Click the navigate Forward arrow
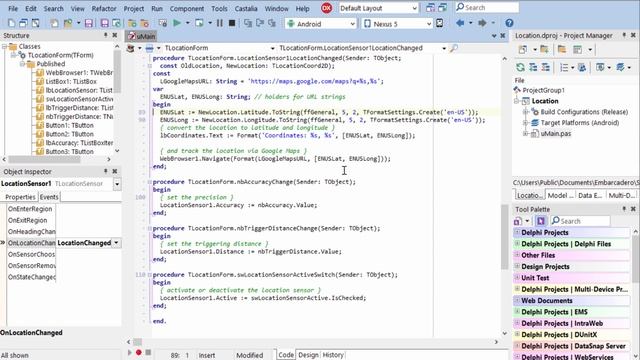The width and height of the screenshot is (640, 360). (482, 23)
